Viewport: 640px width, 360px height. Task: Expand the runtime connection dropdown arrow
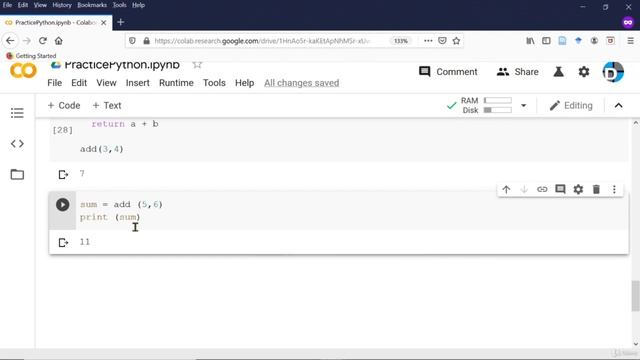pos(523,106)
